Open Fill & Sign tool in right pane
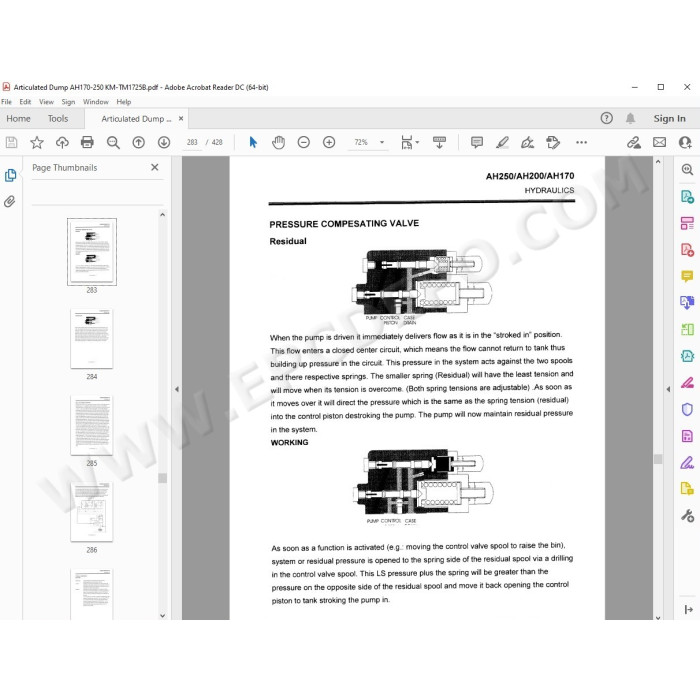Screen dimensions: 700x700 [687, 462]
